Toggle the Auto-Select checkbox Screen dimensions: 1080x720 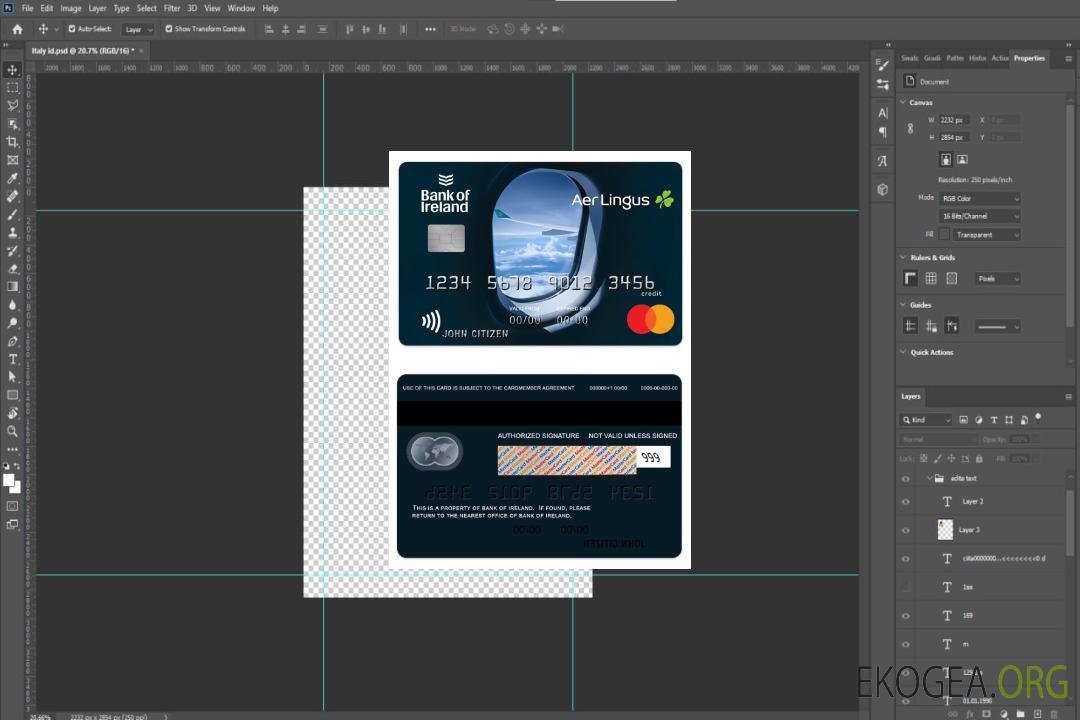(72, 29)
